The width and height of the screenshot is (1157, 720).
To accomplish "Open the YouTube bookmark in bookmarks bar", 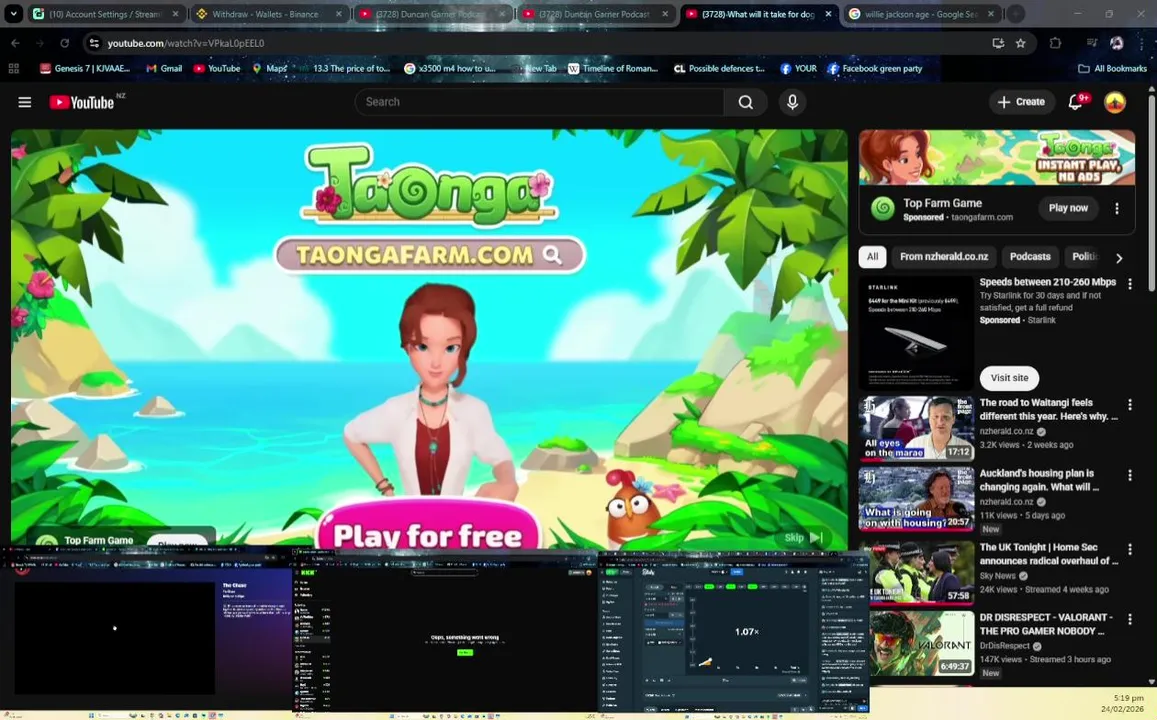I will [x=217, y=69].
